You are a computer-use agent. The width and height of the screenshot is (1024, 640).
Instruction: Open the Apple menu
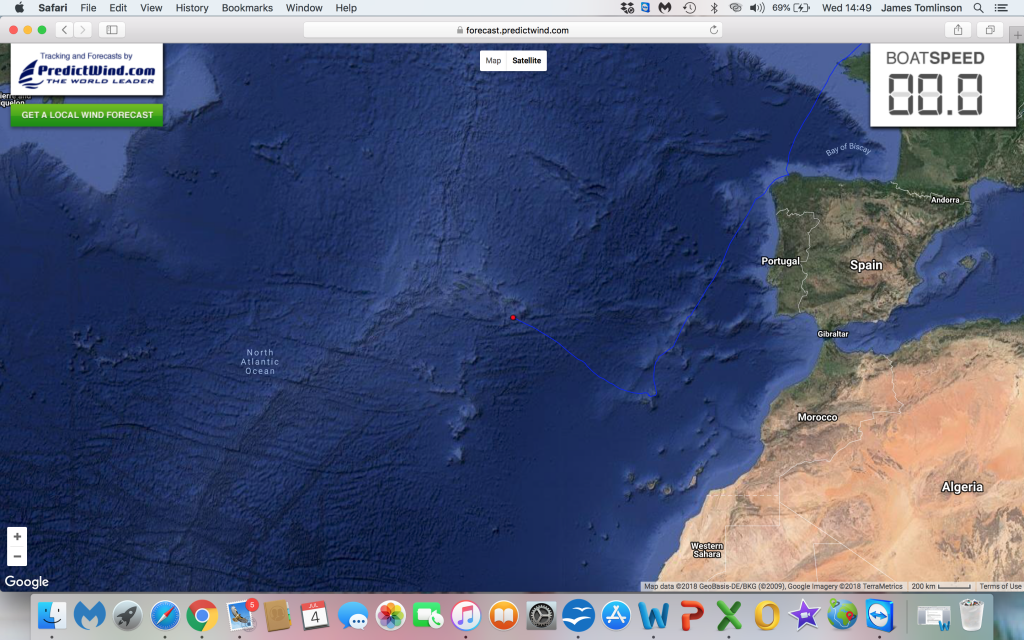coord(19,8)
